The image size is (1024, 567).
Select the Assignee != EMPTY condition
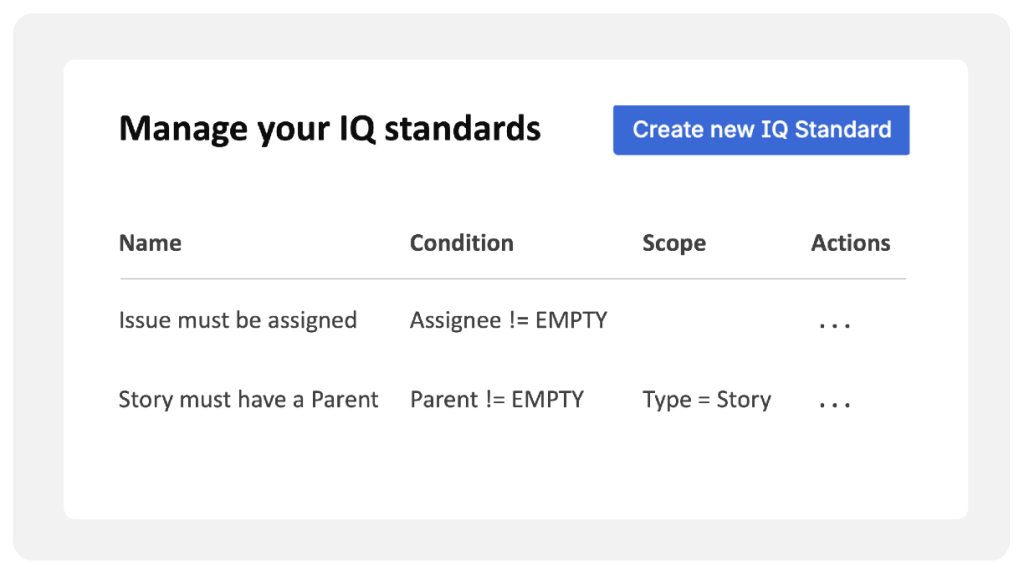(x=508, y=320)
